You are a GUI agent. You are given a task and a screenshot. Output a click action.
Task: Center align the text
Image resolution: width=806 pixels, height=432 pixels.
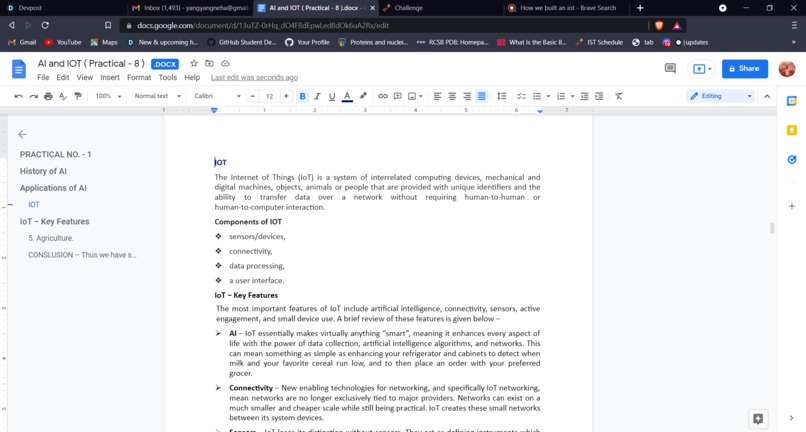pyautogui.click(x=452, y=96)
